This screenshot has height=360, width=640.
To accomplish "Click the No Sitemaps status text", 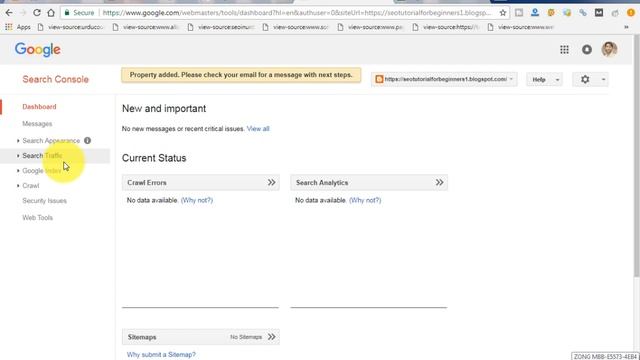I will 246,337.
